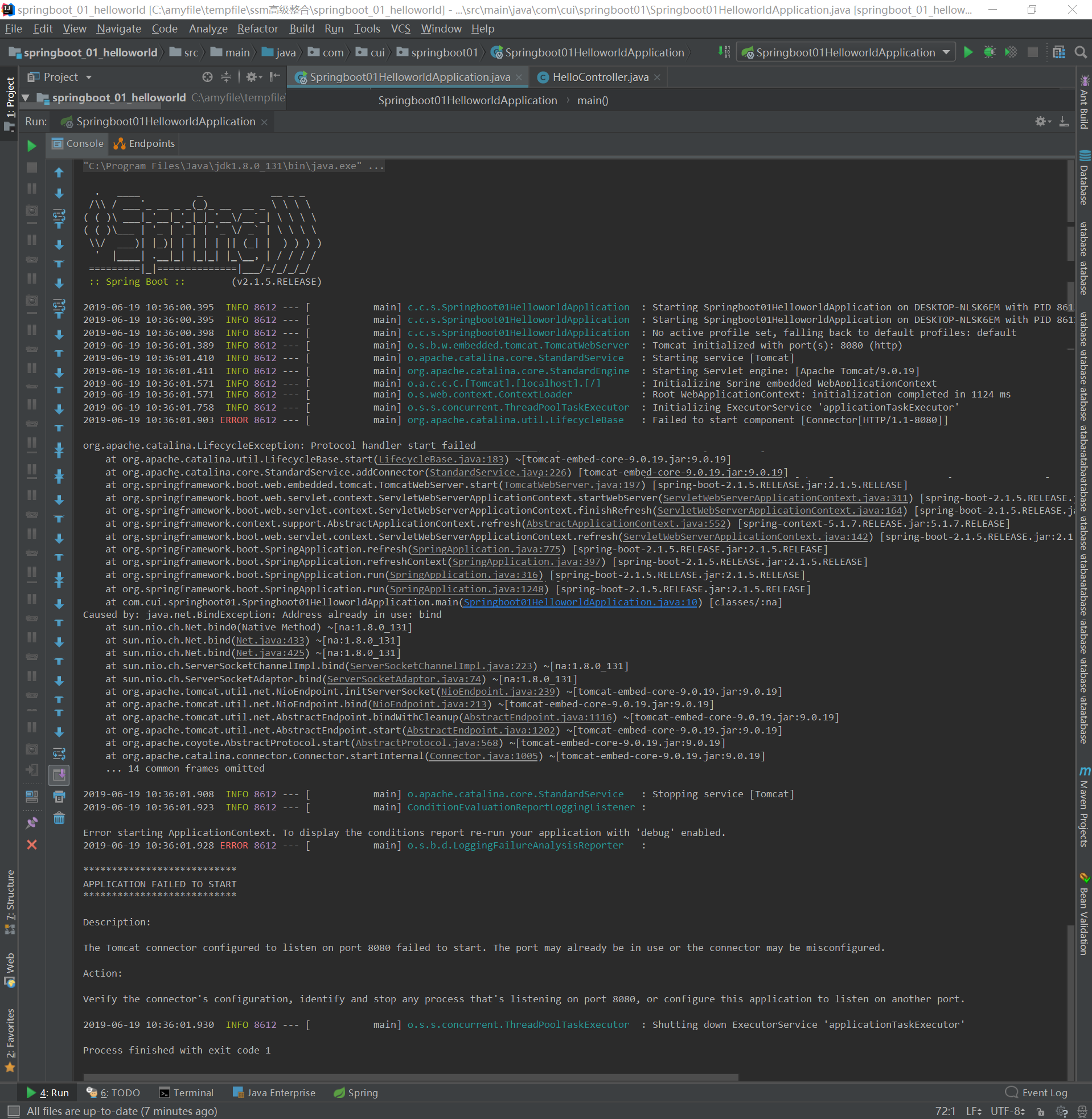This screenshot has height=1119, width=1092.
Task: Open the run configuration Springboot01HelloworldApplication dropdown
Action: (x=846, y=52)
